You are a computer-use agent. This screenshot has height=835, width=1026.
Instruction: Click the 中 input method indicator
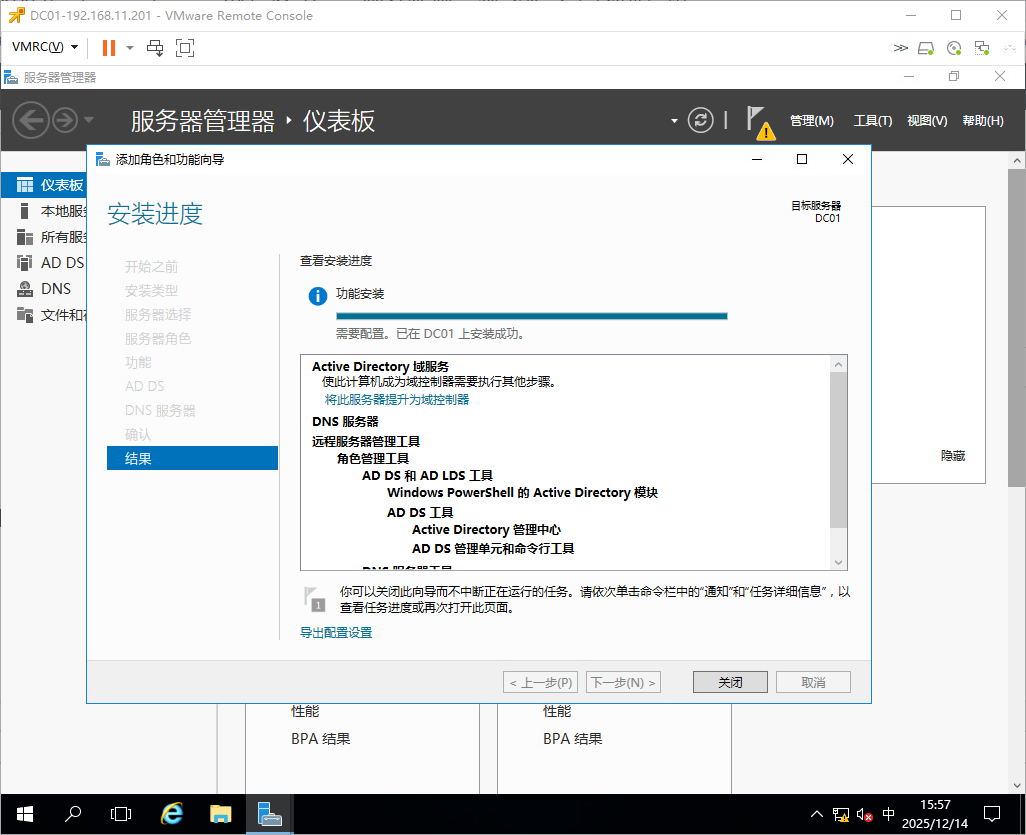tap(888, 814)
